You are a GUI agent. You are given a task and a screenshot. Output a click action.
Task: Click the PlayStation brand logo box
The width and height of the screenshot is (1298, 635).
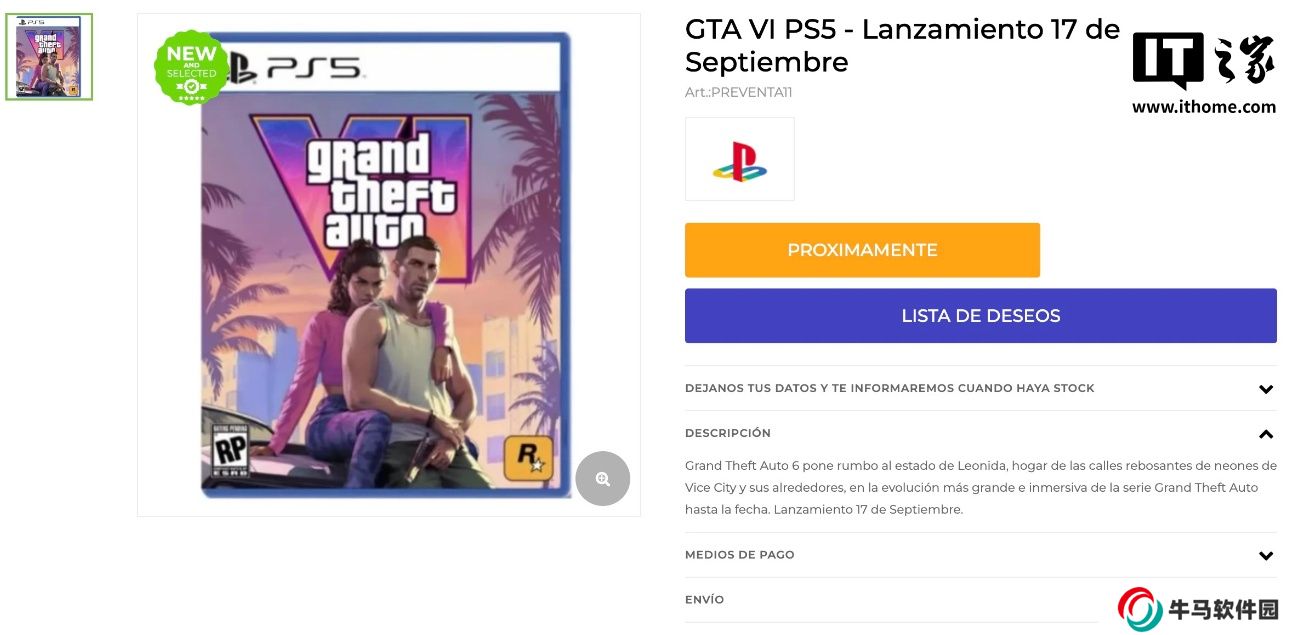(739, 159)
